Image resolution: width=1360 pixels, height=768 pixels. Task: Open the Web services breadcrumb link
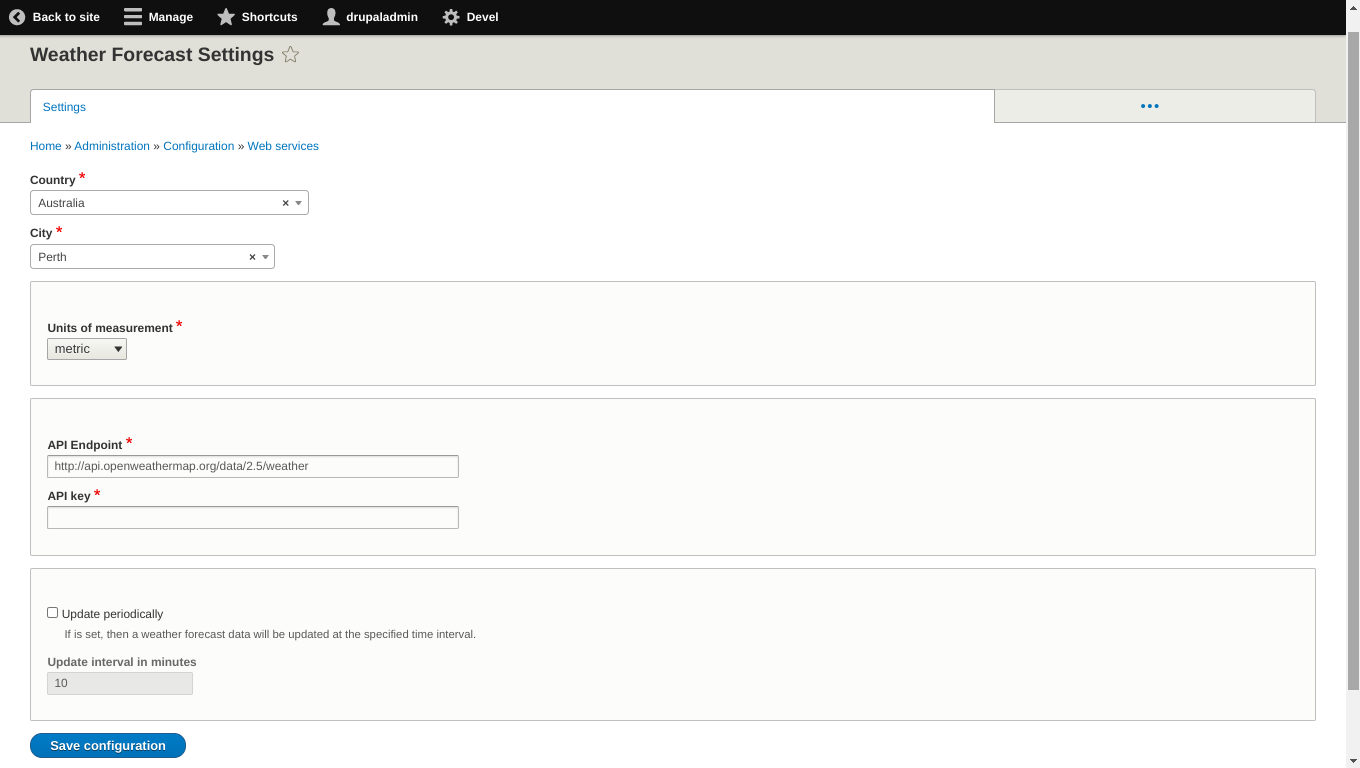coord(283,146)
